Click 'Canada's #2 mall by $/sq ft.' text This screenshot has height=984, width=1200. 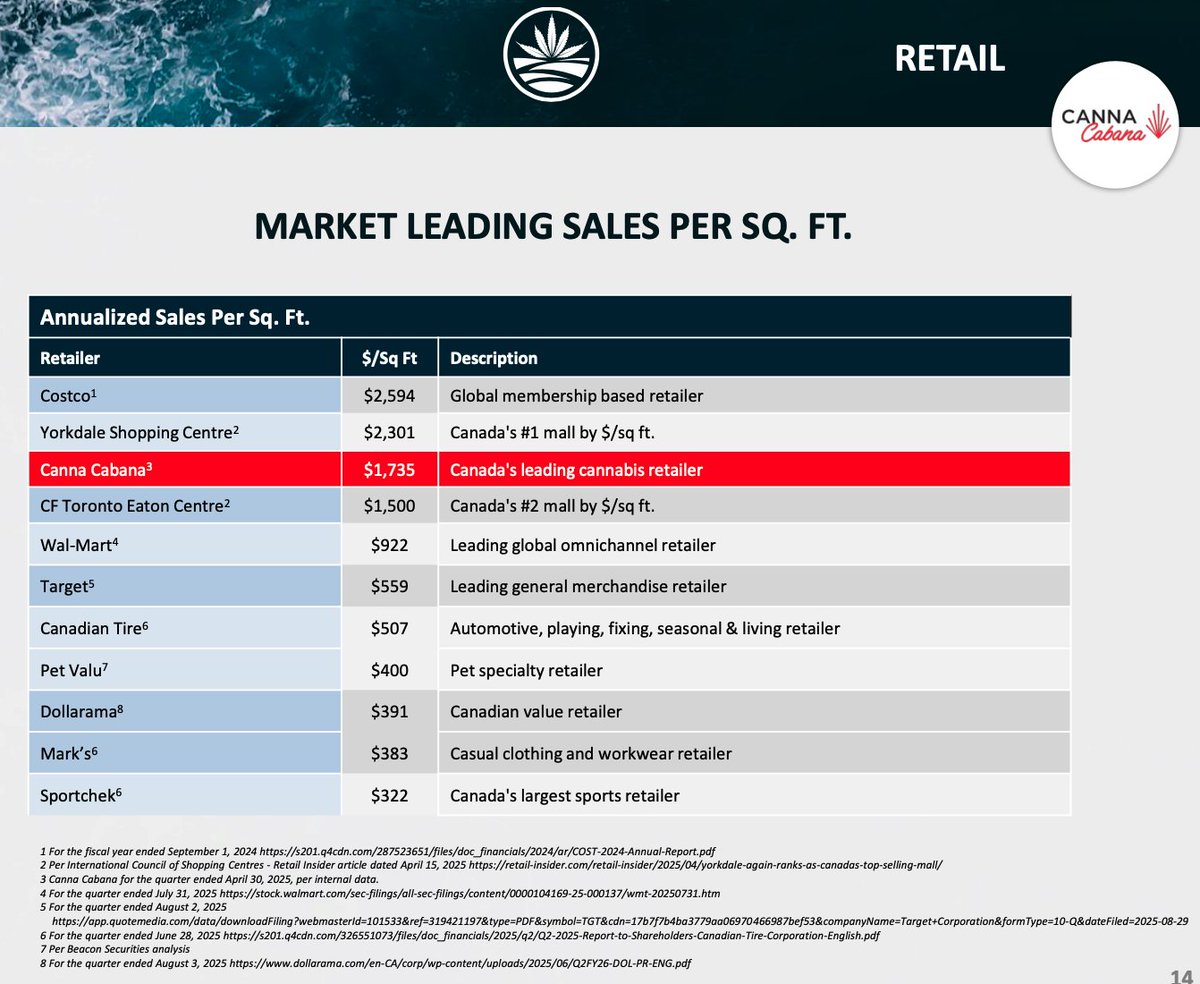552,506
